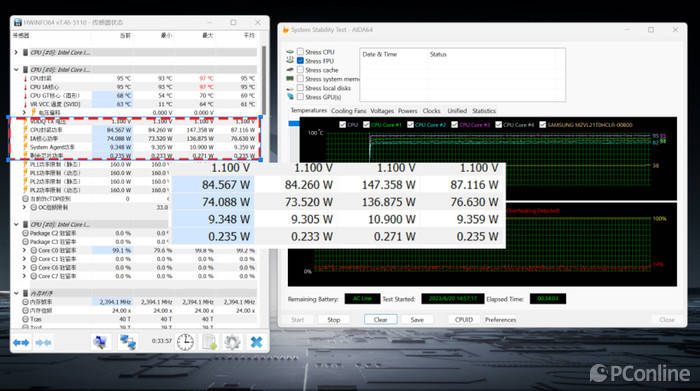Viewport: 700px width, 391px height.
Task: Enable the Stress system memory checkbox
Action: [x=300, y=79]
